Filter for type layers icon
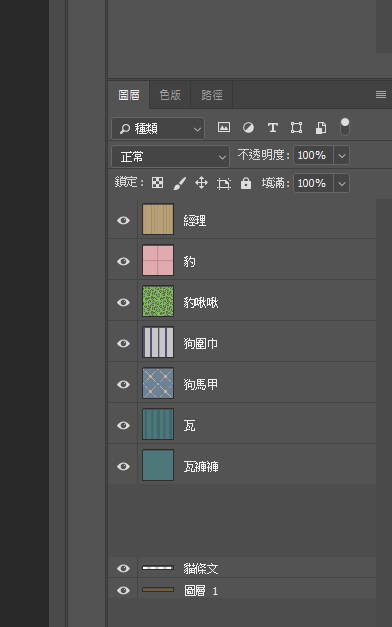This screenshot has width=392, height=627. click(273, 128)
